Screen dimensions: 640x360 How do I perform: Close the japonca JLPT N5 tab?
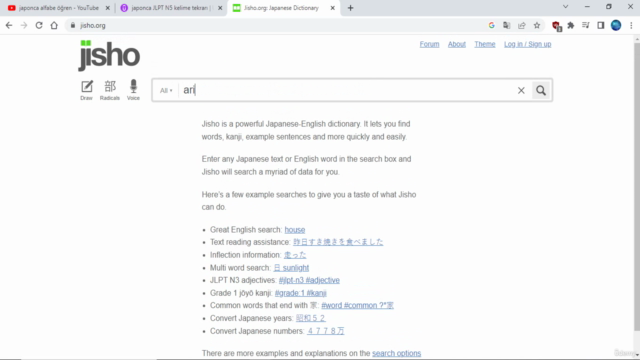pyautogui.click(x=220, y=8)
